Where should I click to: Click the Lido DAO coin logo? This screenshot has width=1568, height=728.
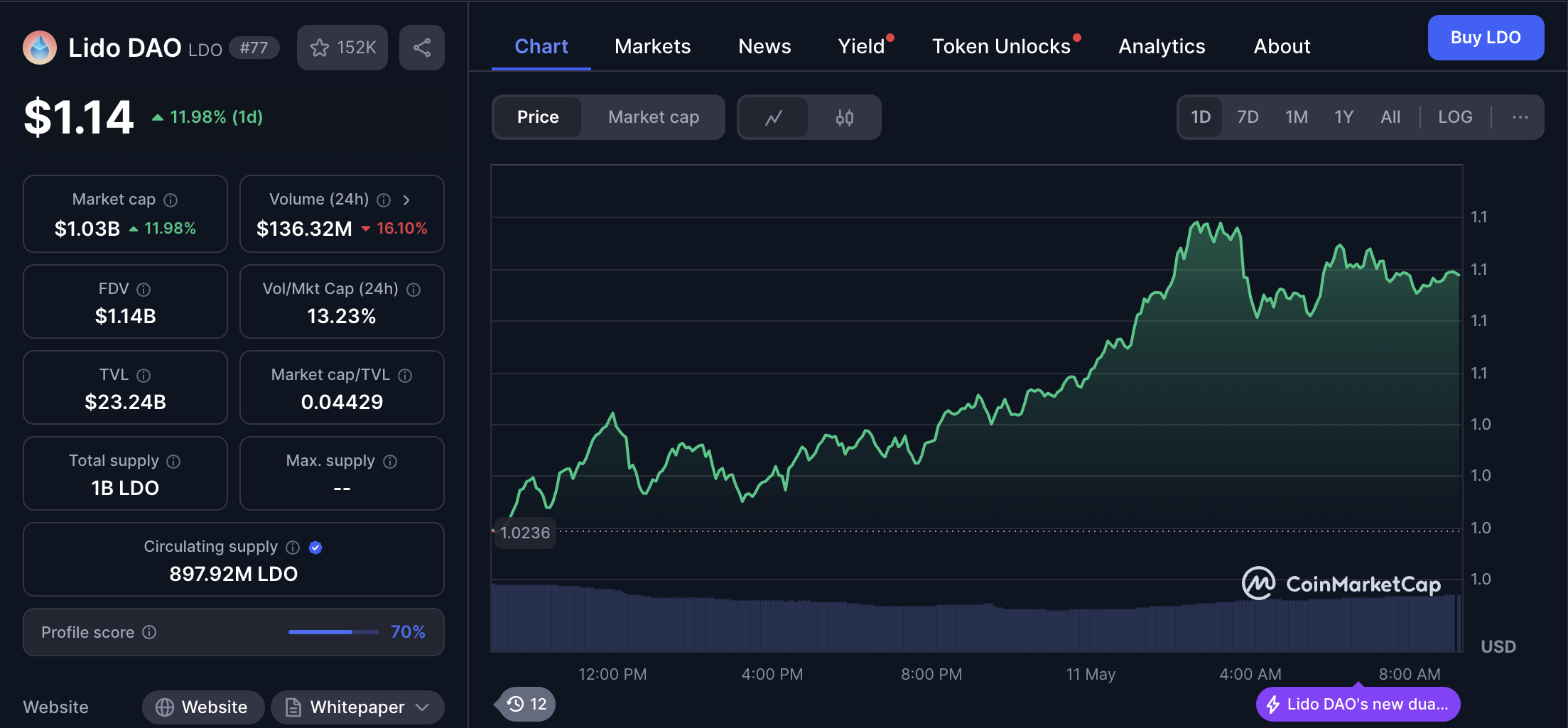(x=40, y=48)
